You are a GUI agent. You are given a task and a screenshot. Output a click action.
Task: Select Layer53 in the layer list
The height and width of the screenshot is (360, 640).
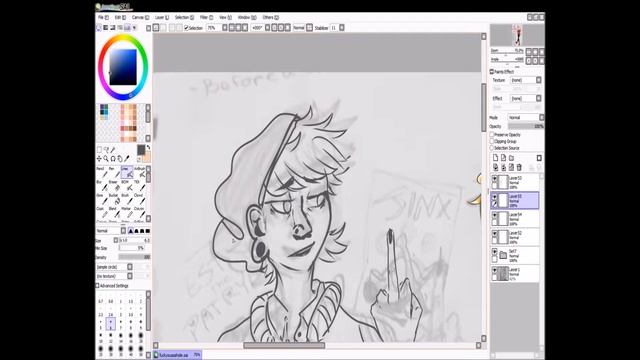(515, 182)
